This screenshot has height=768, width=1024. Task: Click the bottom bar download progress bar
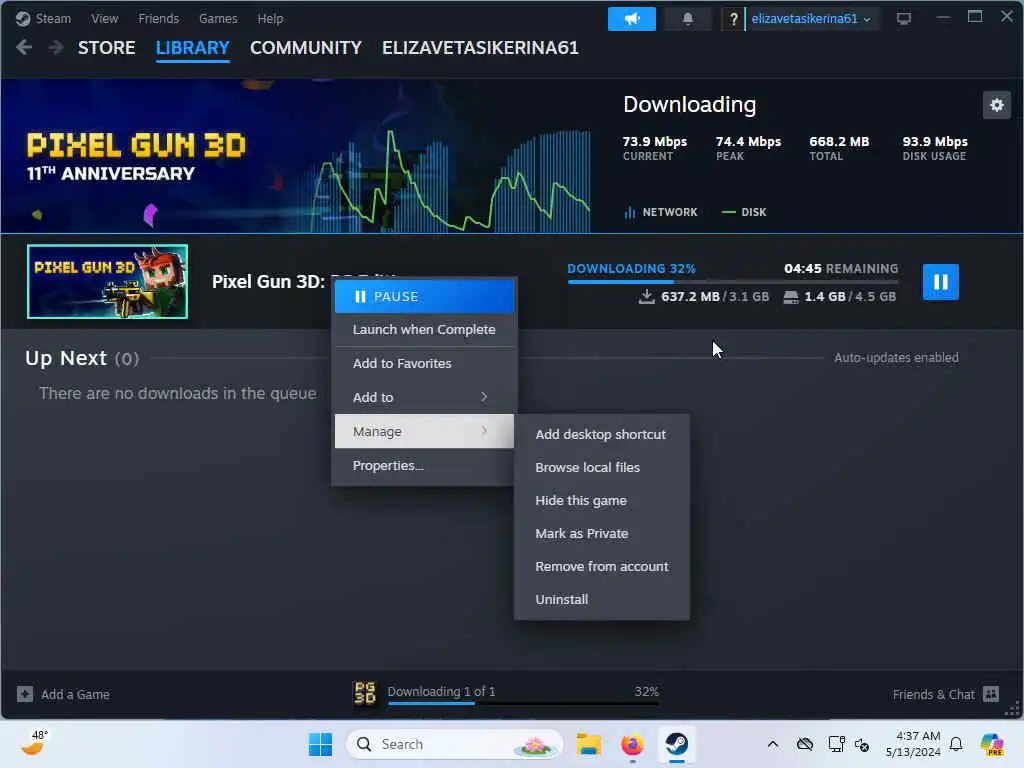(523, 703)
